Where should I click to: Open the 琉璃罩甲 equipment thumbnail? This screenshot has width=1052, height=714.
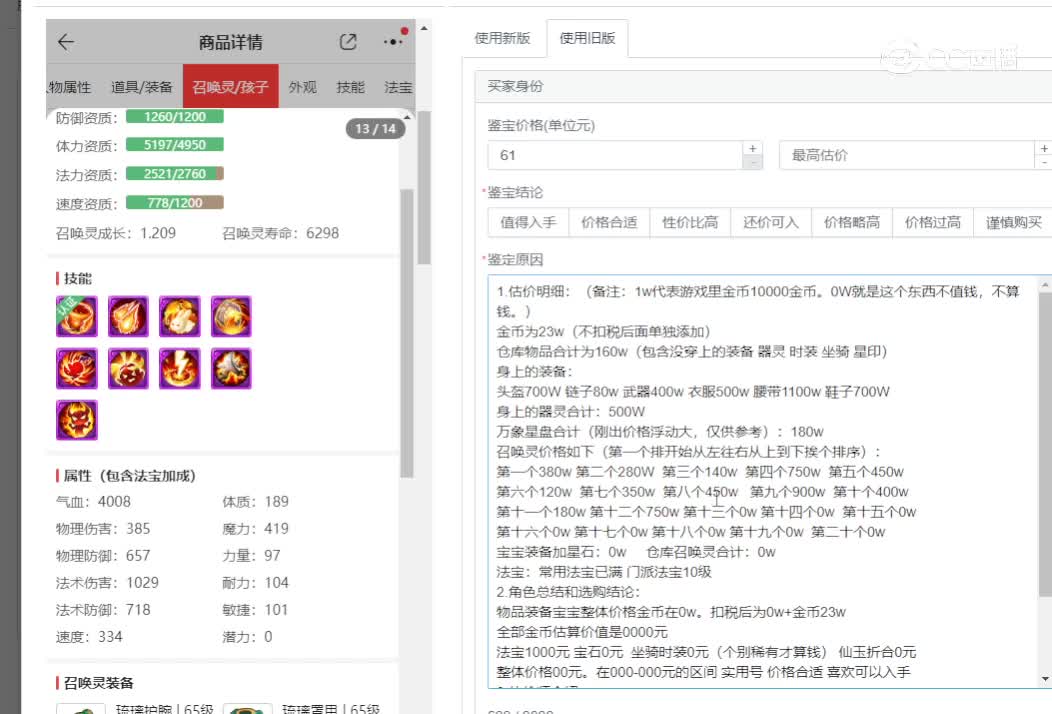click(247, 709)
